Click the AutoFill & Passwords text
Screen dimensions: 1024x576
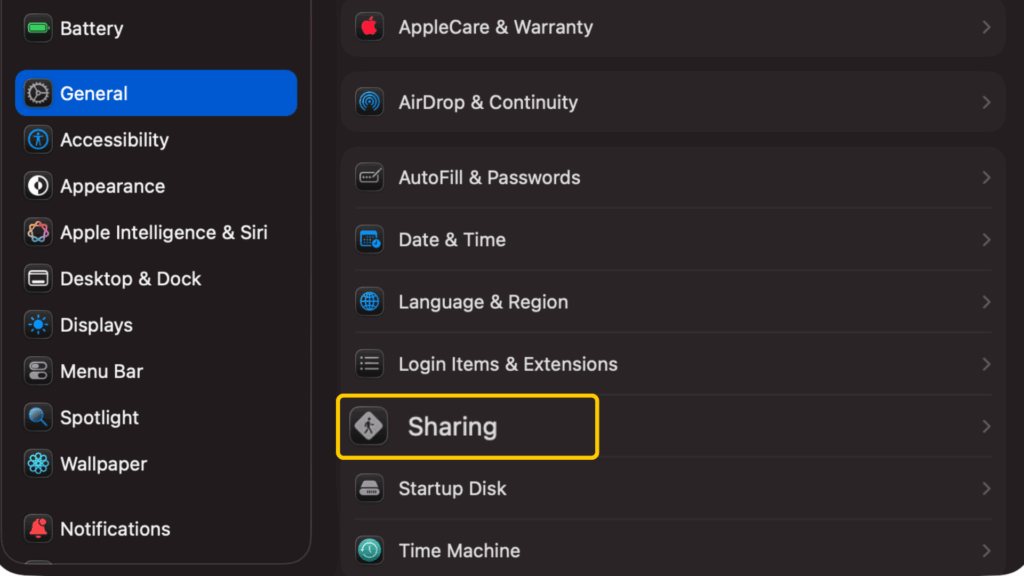[x=489, y=178]
